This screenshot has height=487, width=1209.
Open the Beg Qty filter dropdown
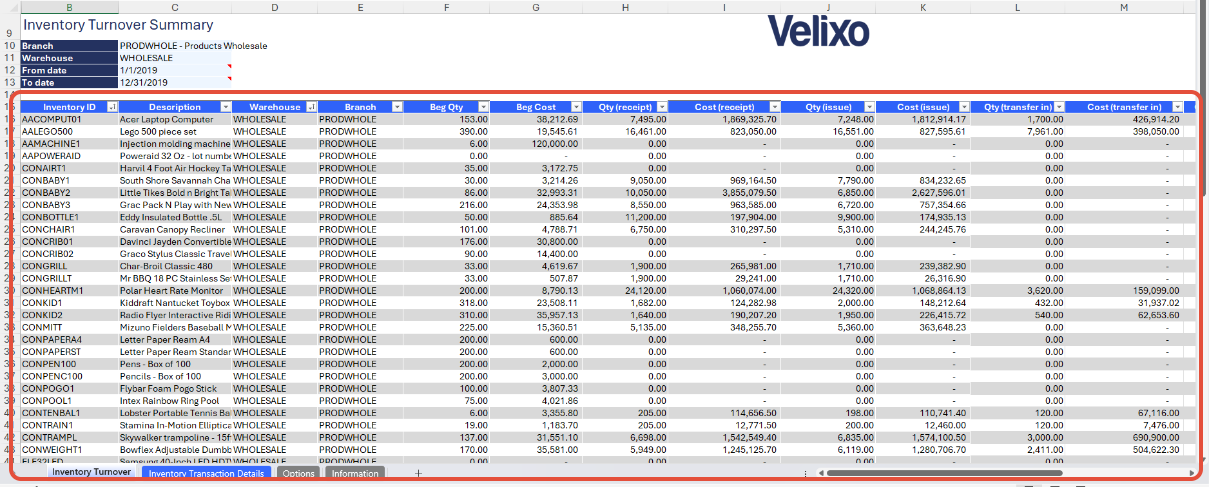point(483,107)
